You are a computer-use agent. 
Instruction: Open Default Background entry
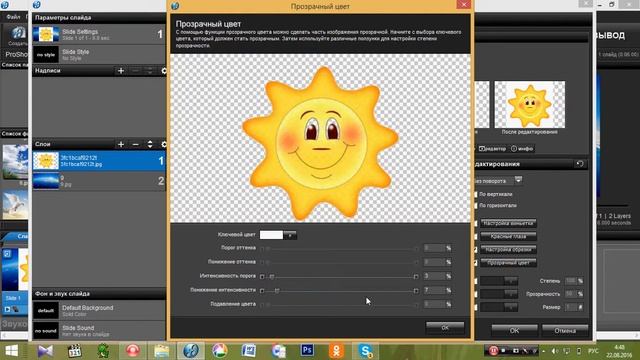point(99,311)
